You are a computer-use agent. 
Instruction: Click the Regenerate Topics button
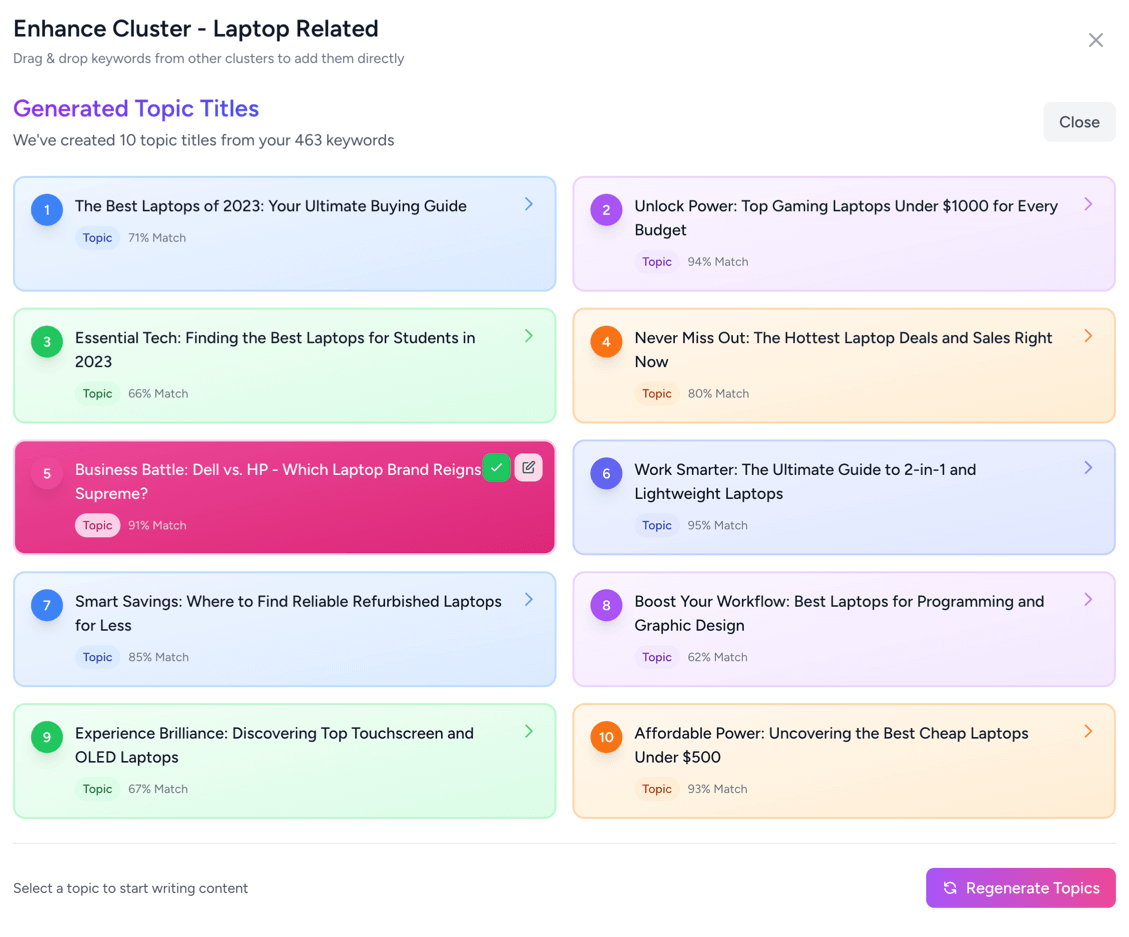(1020, 888)
